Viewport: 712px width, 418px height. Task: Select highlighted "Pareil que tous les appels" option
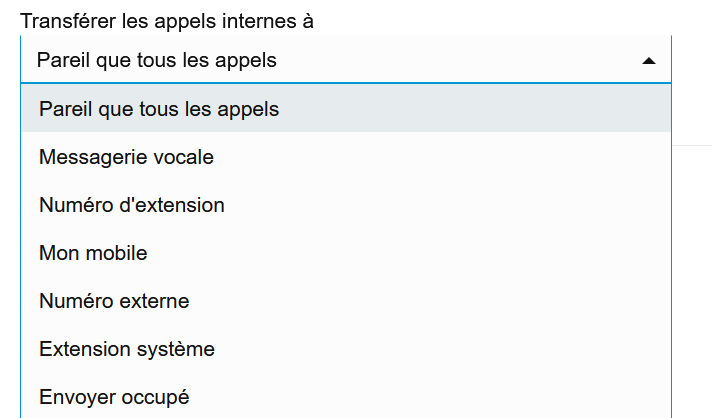pos(159,109)
